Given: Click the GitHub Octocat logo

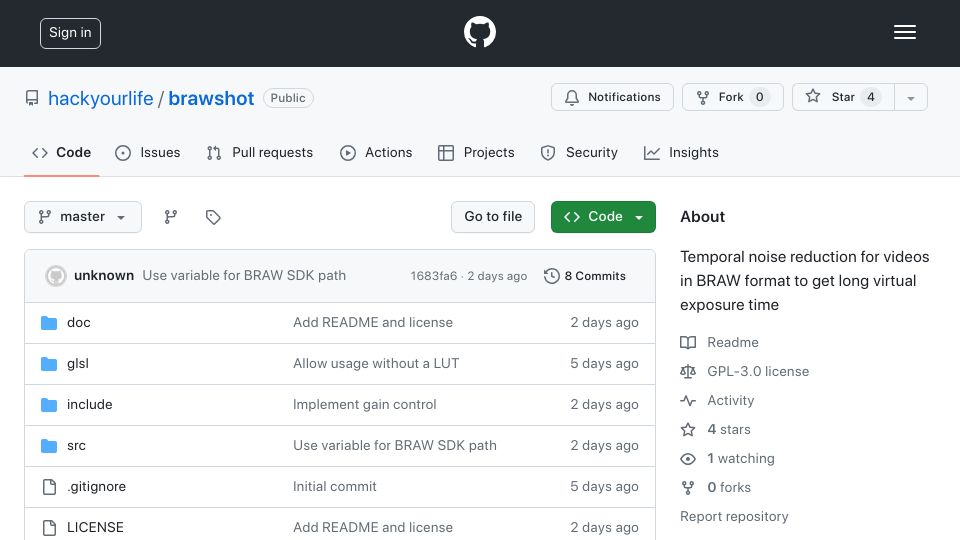Looking at the screenshot, I should pyautogui.click(x=479, y=32).
